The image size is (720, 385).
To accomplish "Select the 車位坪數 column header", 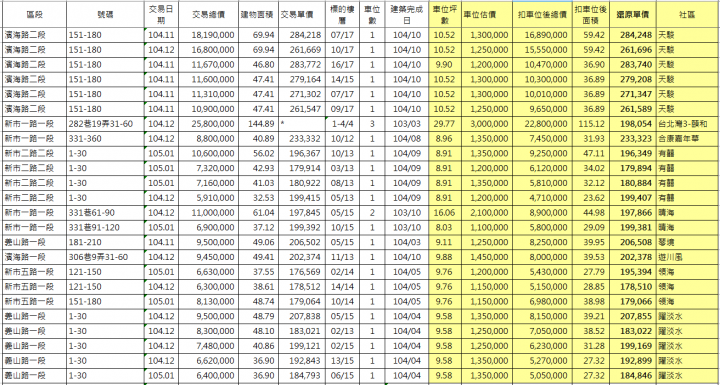I will point(444,15).
